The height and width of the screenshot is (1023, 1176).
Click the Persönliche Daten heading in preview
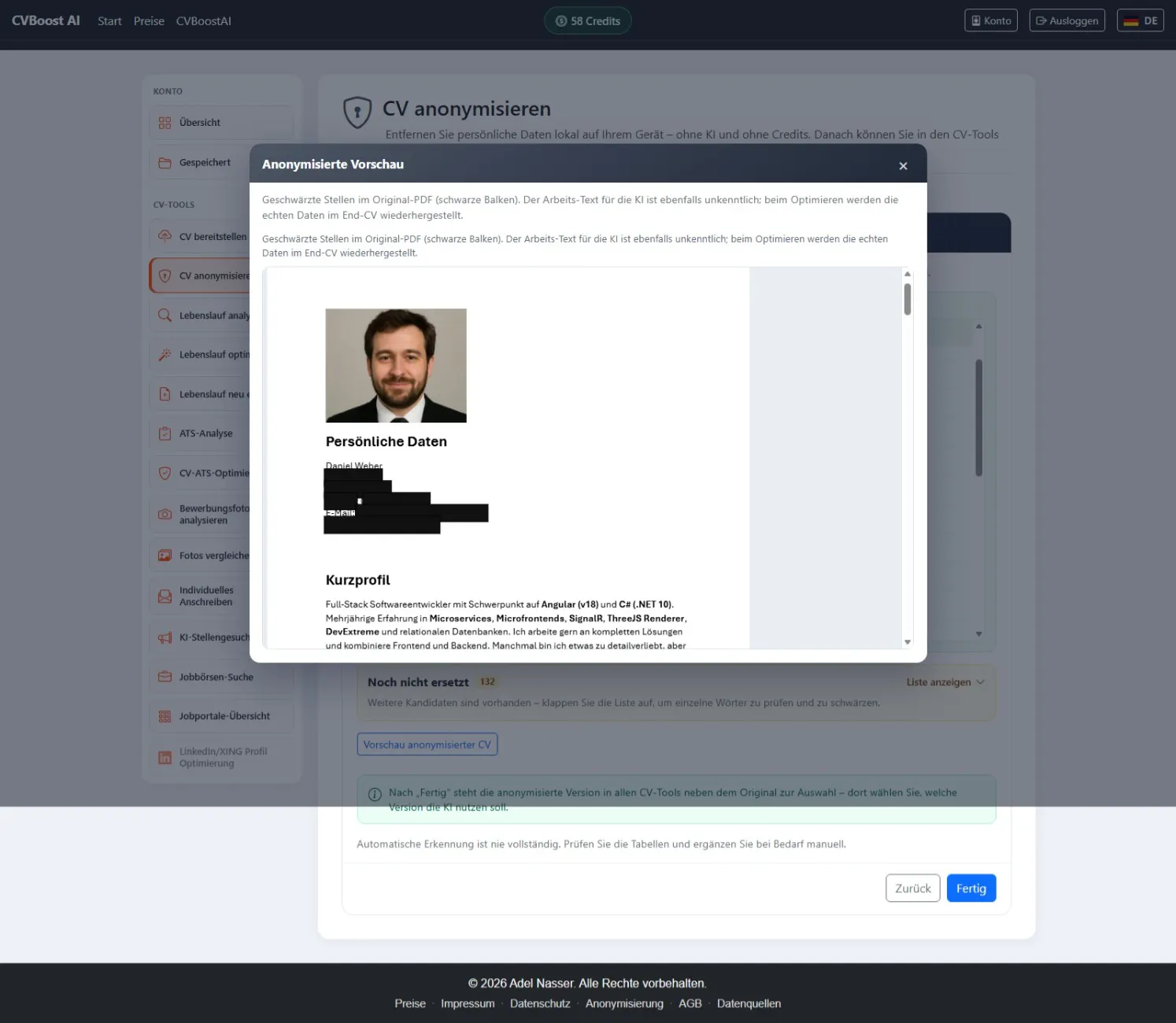pyautogui.click(x=386, y=441)
